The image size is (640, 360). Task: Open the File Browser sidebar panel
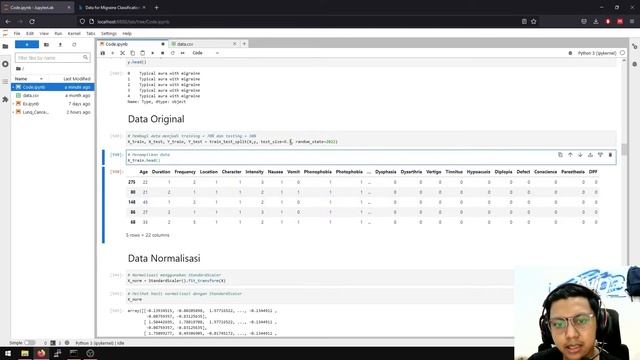[5, 47]
